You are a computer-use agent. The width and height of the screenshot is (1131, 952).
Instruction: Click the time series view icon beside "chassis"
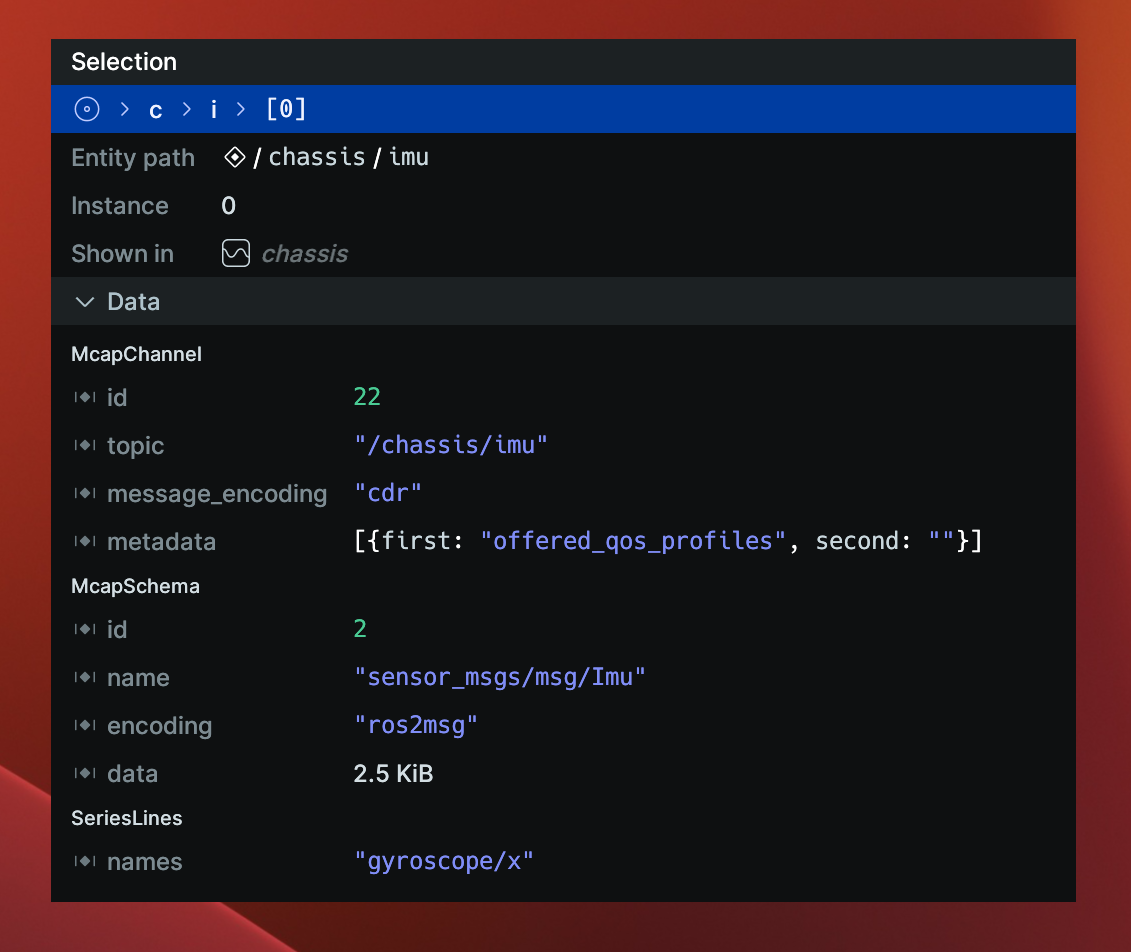tap(236, 253)
